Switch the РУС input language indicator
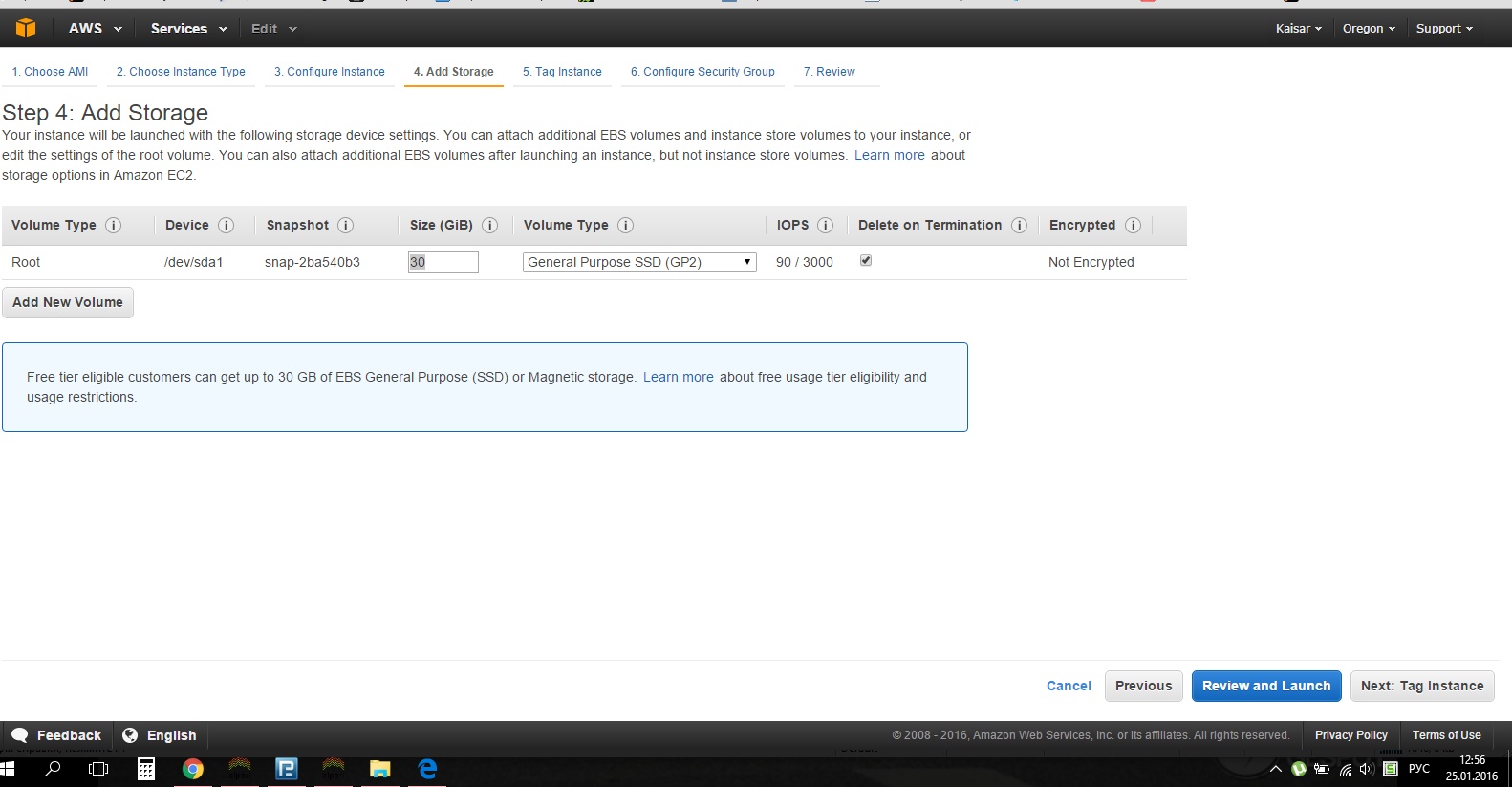The width and height of the screenshot is (1512, 787). 1419,769
